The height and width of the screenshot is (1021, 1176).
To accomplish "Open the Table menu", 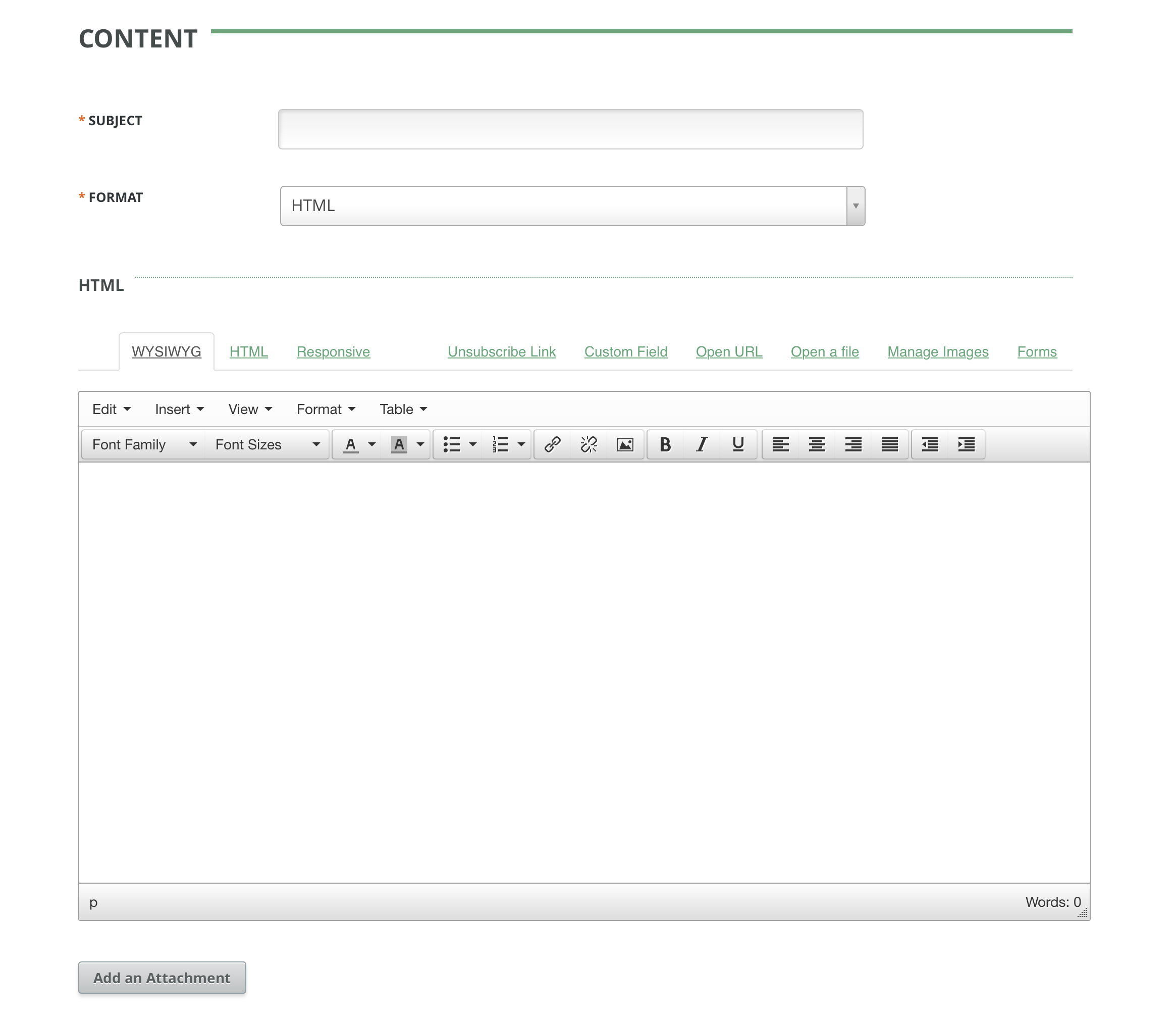I will point(402,409).
